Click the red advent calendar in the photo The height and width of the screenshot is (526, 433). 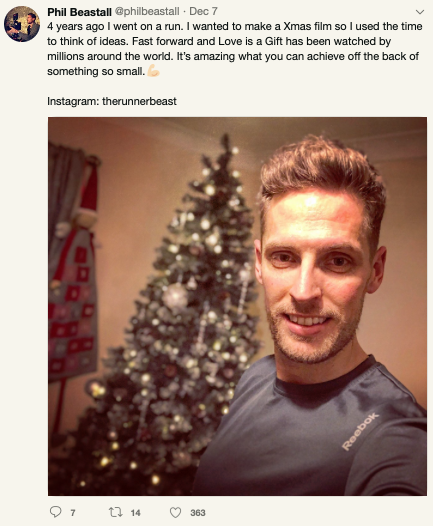pyautogui.click(x=72, y=302)
